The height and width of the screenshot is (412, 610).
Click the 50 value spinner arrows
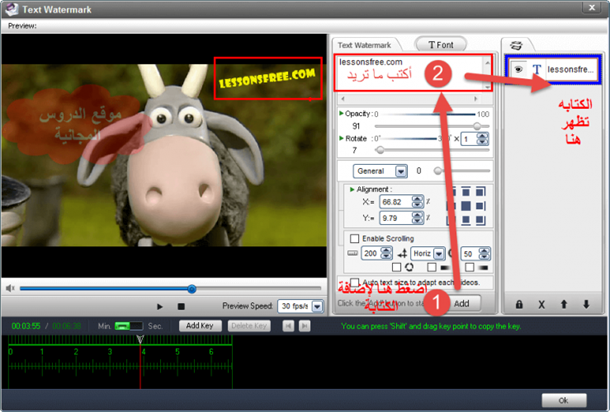(x=484, y=254)
